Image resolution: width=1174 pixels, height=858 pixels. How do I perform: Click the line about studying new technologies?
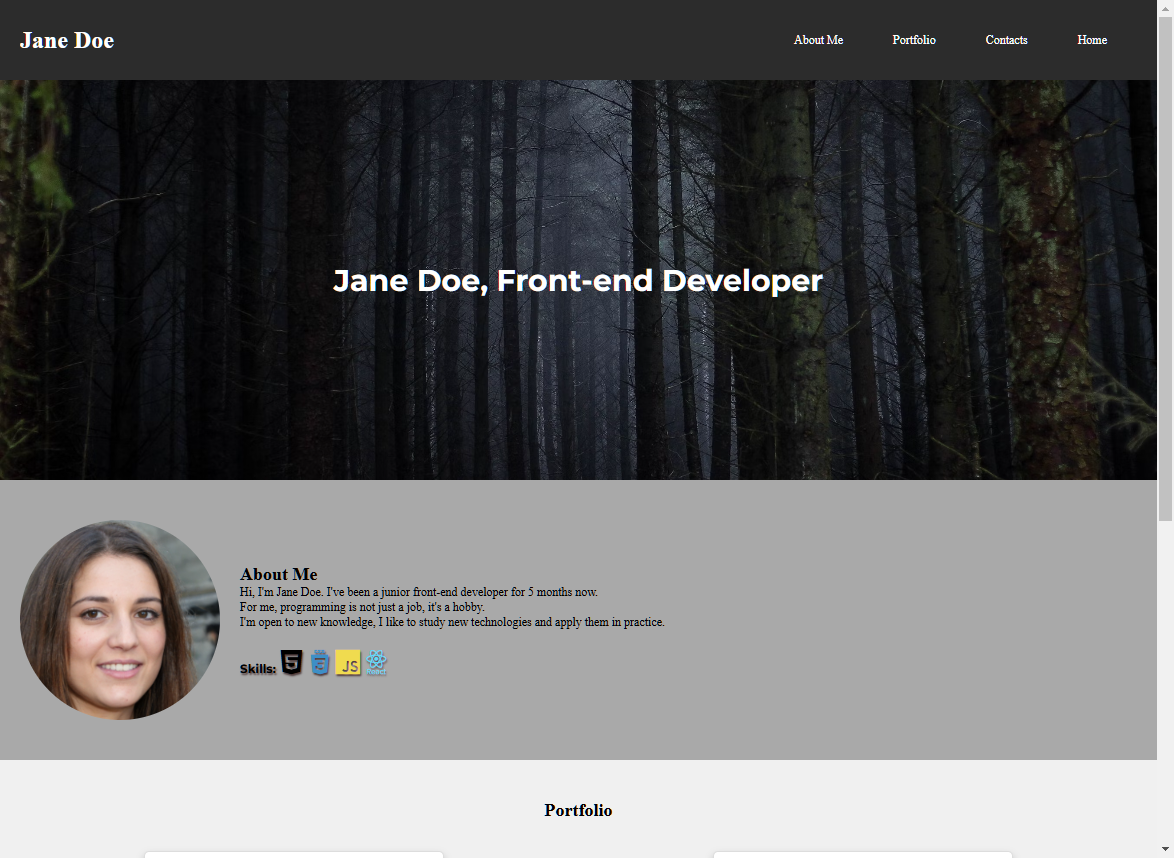[x=452, y=621]
